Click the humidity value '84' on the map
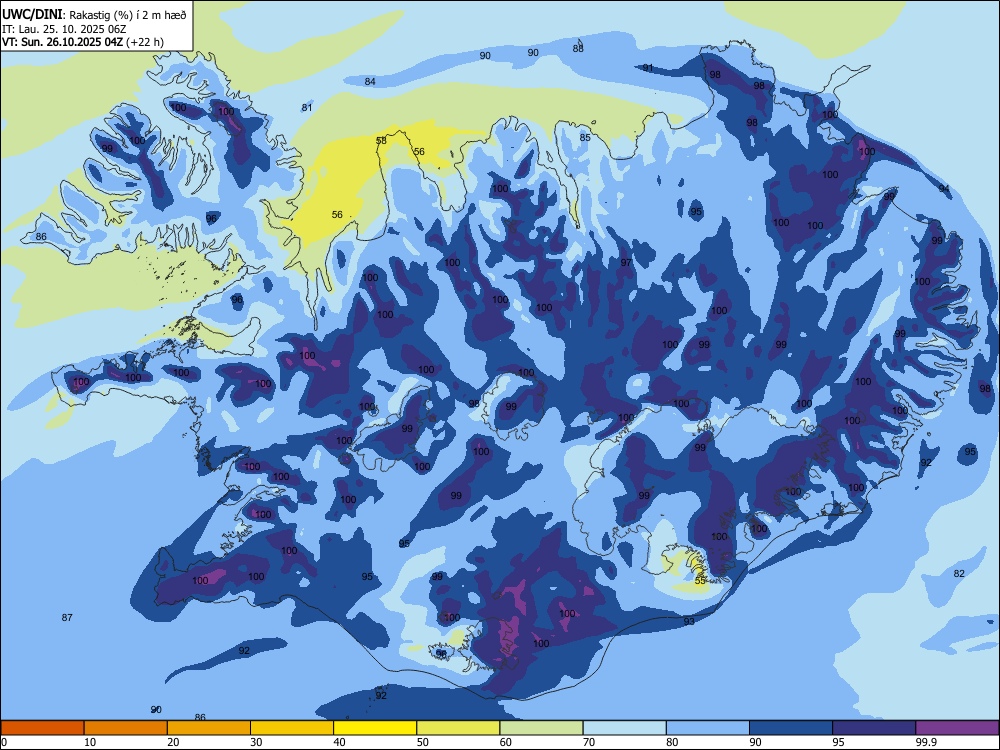This screenshot has height=750, width=1000. [x=370, y=81]
